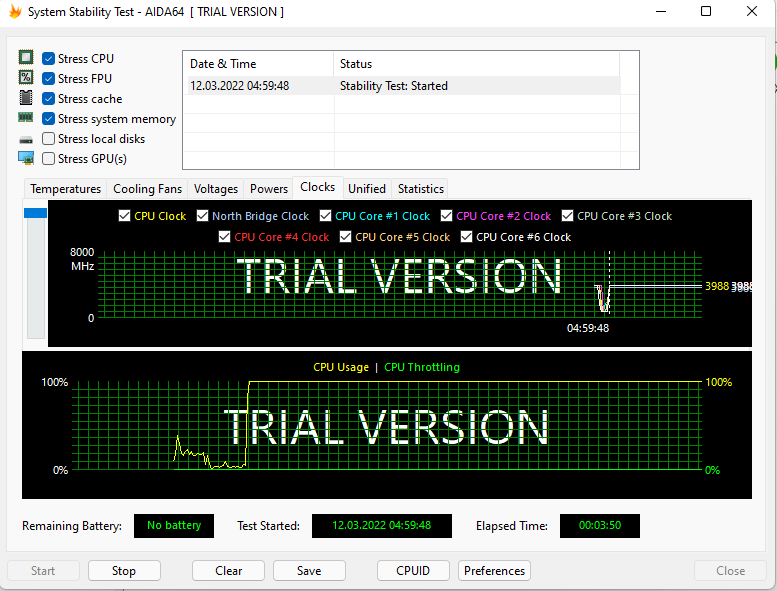Uncheck the Stress CPU checkbox
Viewport: 777px width, 591px height.
[x=48, y=58]
